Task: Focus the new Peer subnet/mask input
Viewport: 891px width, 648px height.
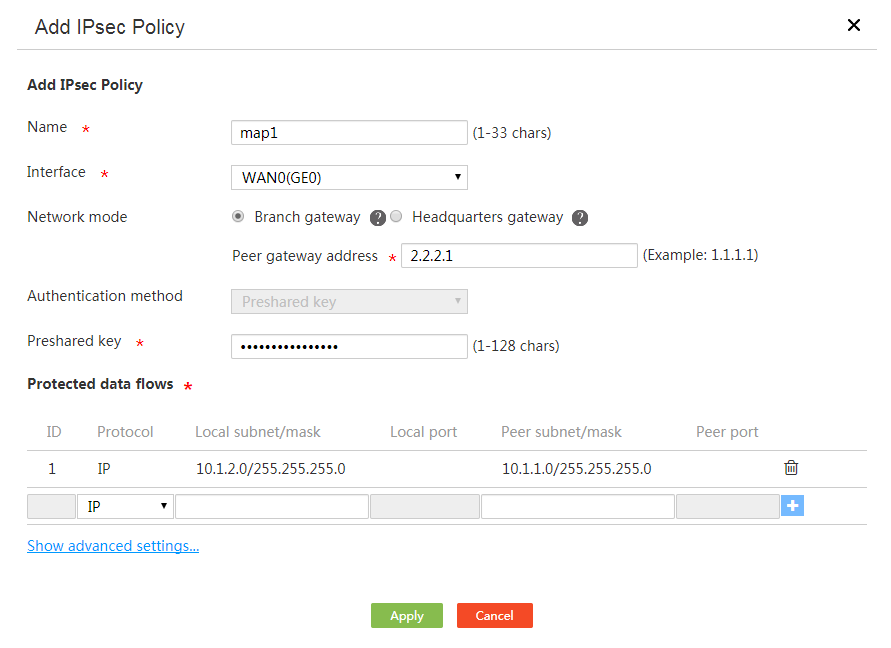Action: (x=577, y=506)
